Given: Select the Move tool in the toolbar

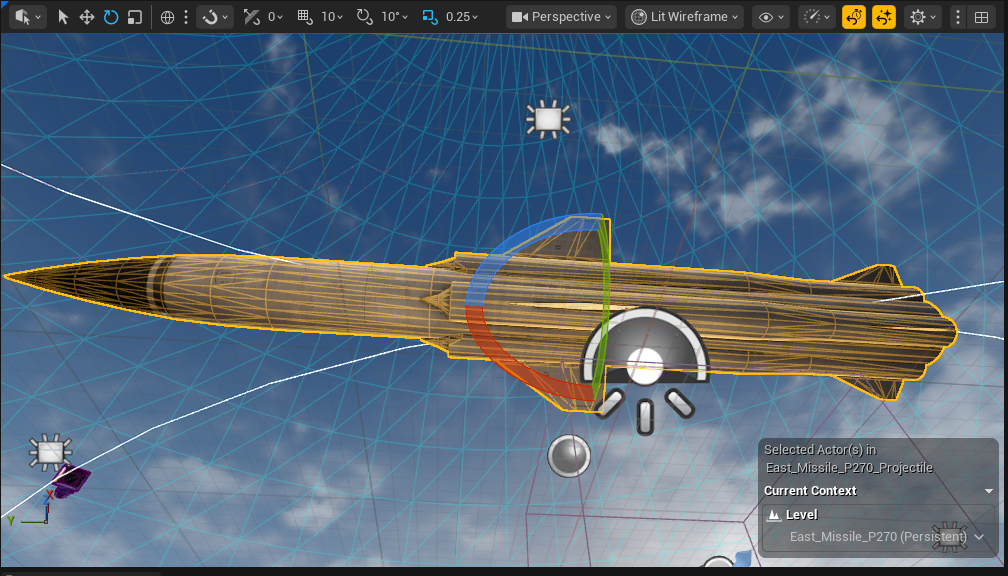Looking at the screenshot, I should coord(85,16).
